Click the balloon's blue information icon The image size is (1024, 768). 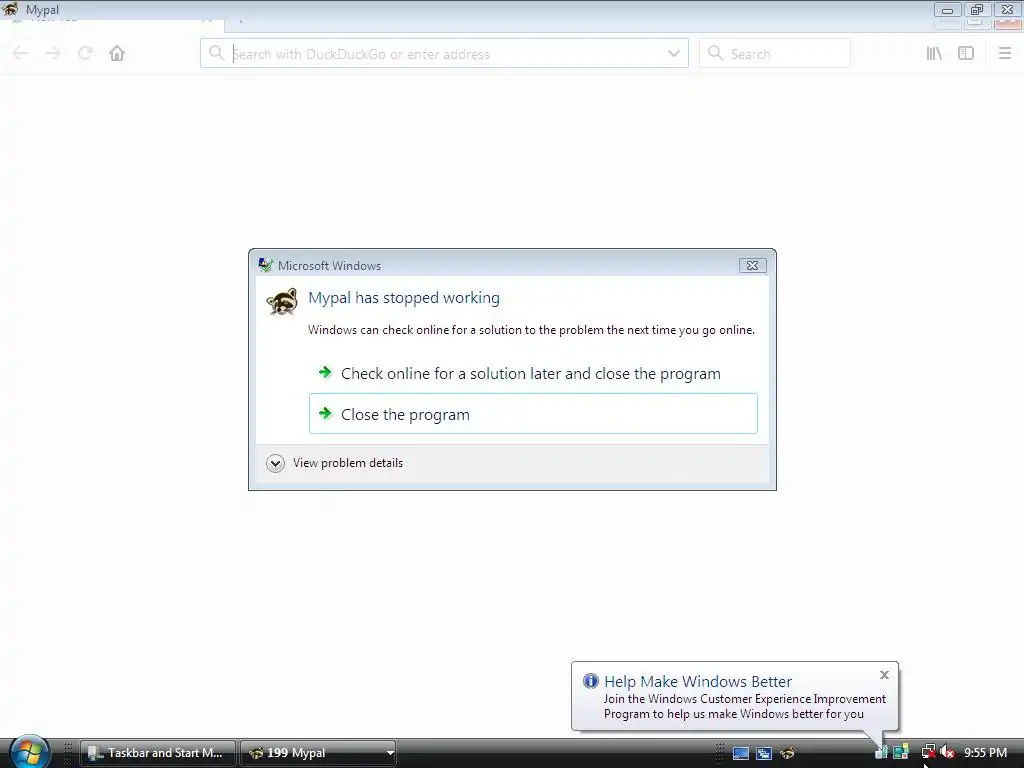(x=590, y=681)
